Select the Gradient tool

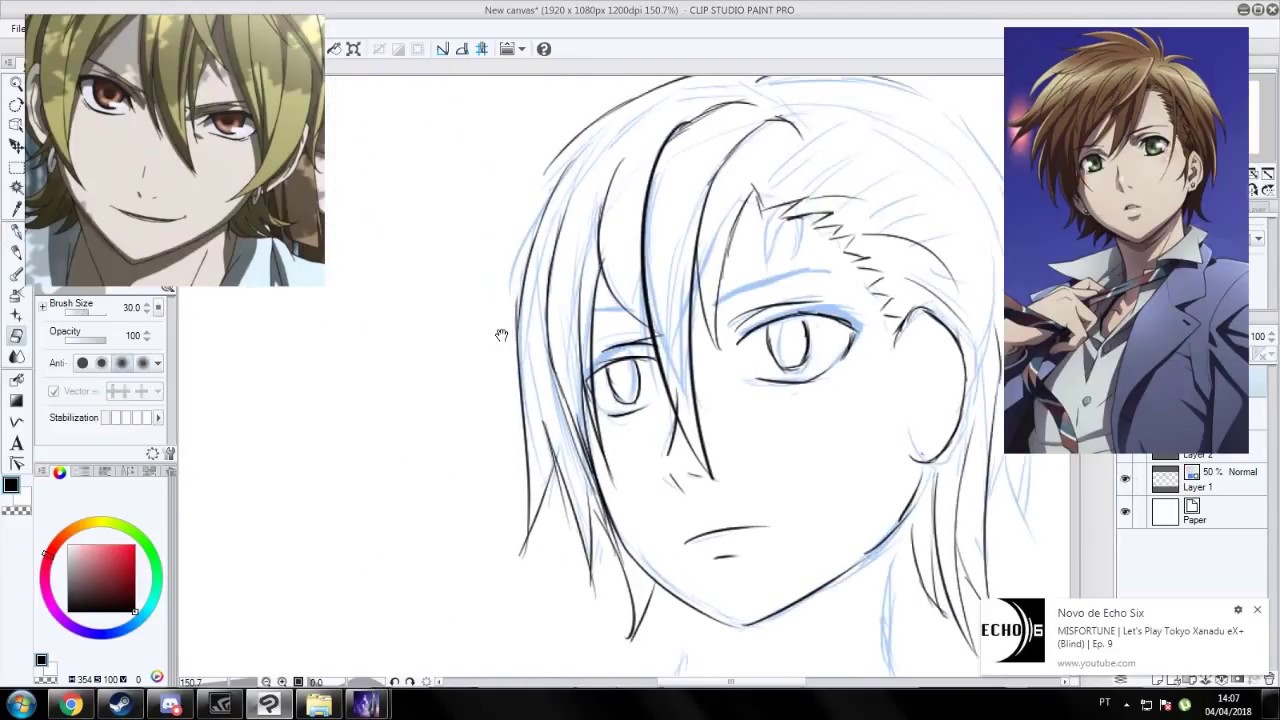pyautogui.click(x=16, y=400)
